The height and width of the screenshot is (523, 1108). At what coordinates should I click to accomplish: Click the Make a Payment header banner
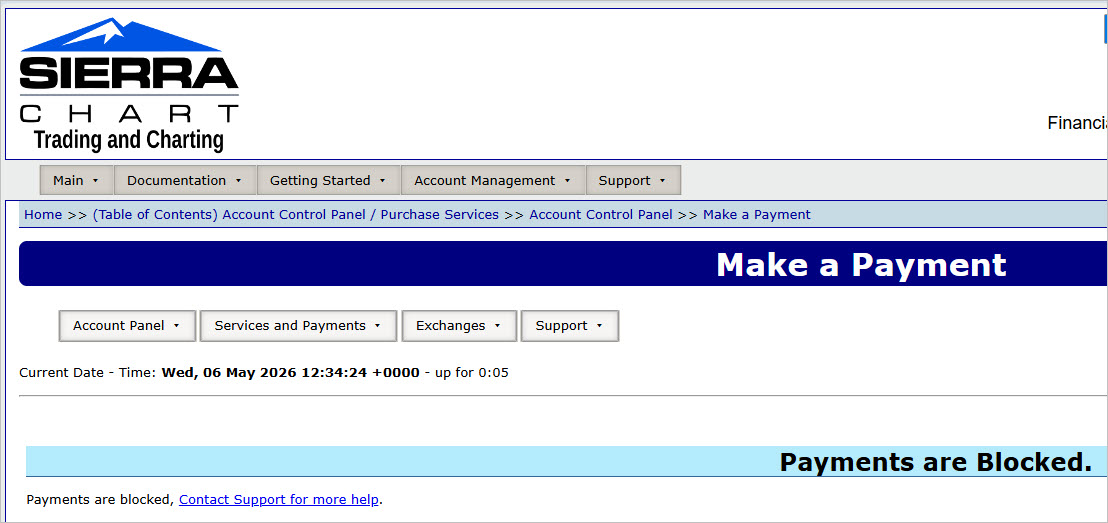[563, 264]
